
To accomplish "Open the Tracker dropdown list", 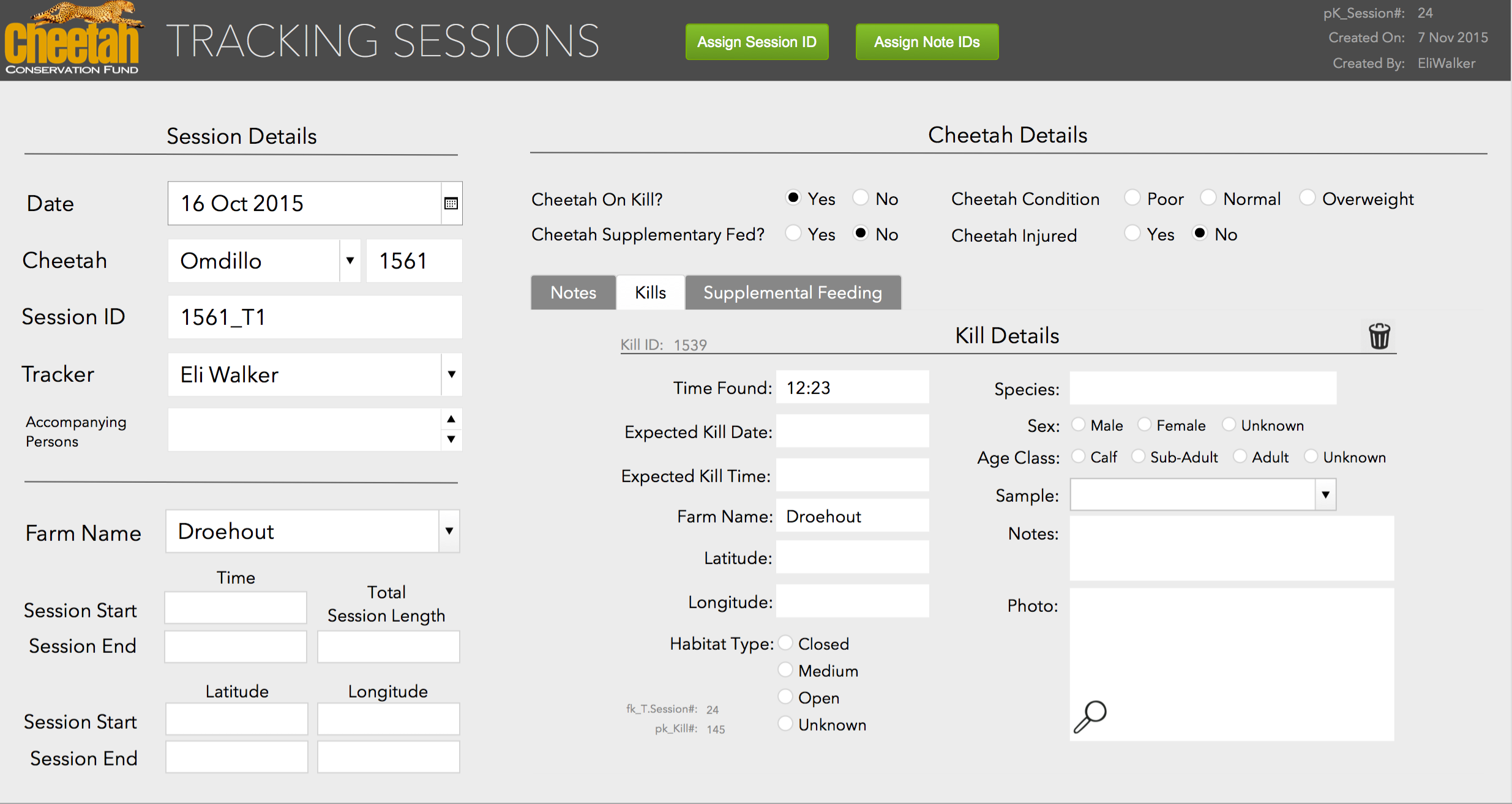I will [451, 374].
